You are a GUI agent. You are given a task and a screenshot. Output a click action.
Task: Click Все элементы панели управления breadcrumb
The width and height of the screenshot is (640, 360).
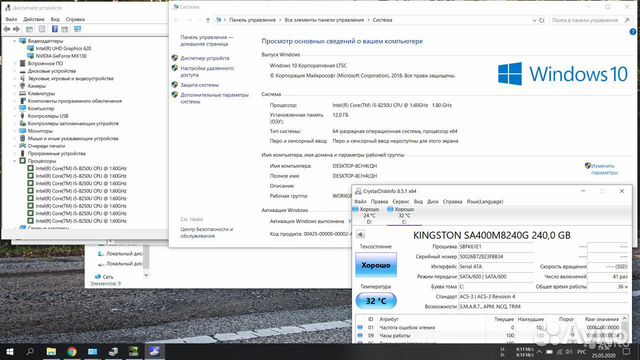(324, 20)
